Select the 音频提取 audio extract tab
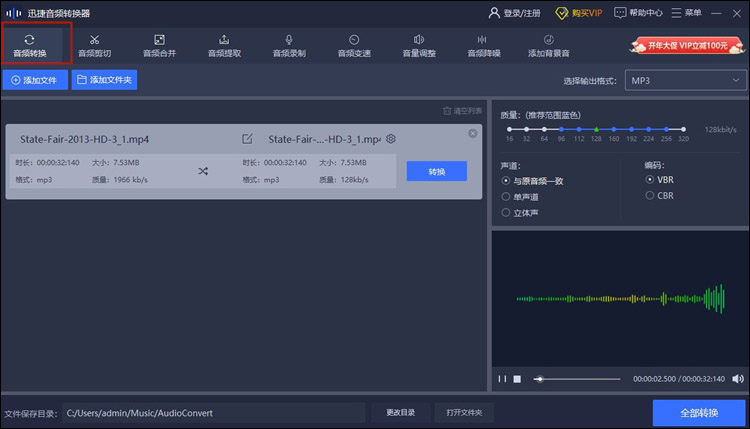Screen dimensions: 750x429 point(224,45)
